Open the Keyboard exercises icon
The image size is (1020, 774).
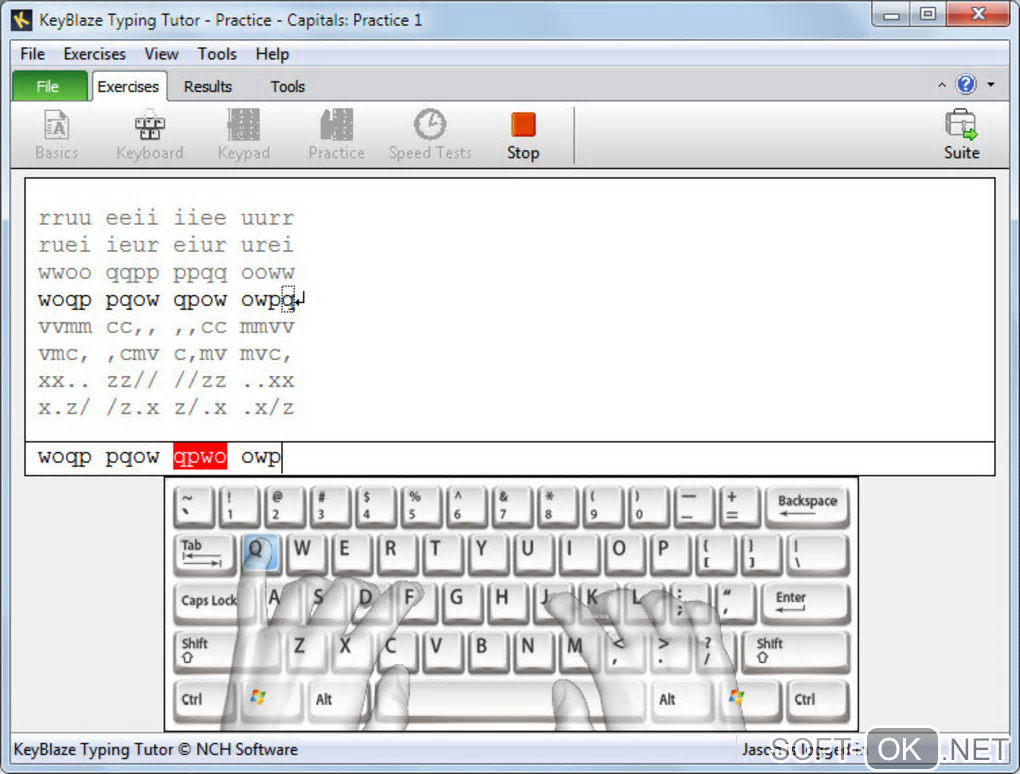[150, 135]
